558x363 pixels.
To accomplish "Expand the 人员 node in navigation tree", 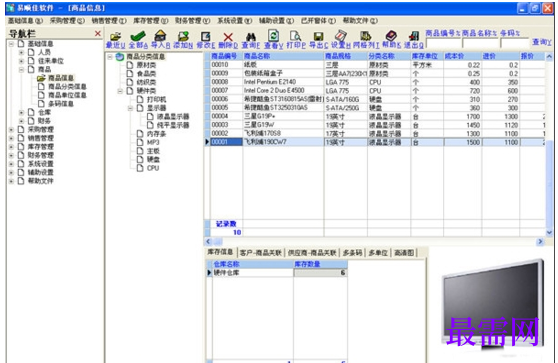I will 21,52.
